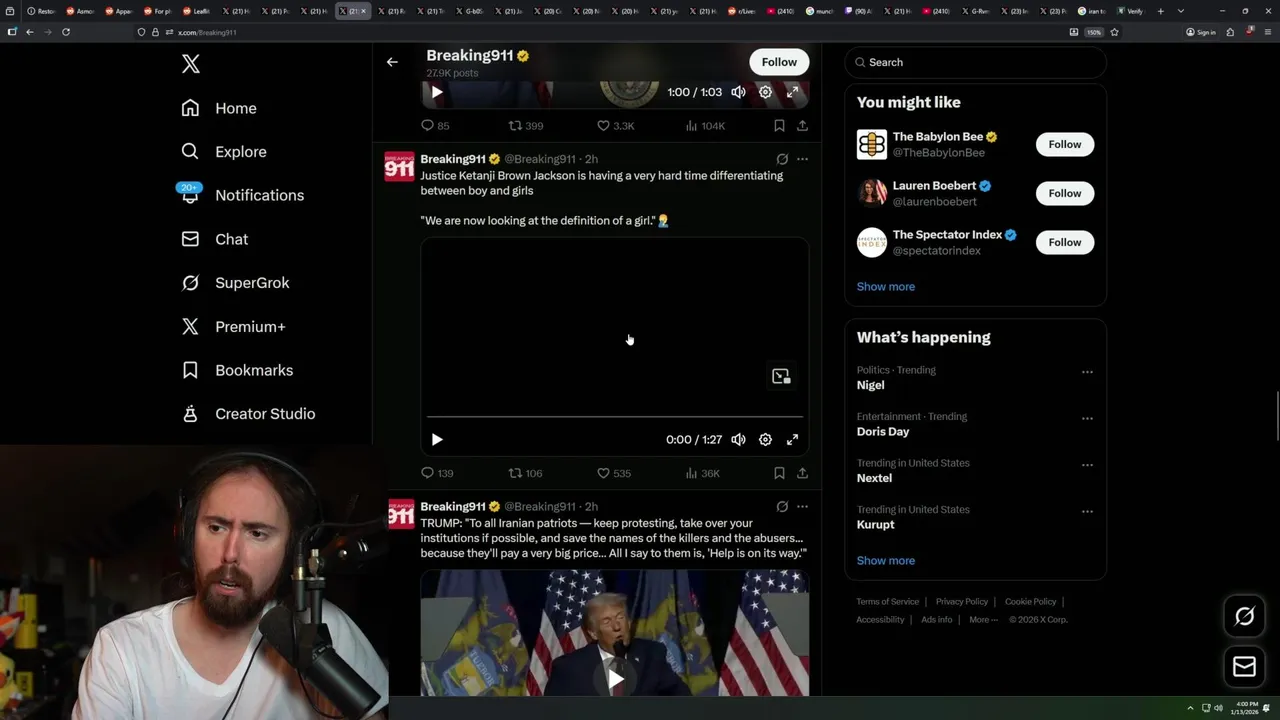Viewport: 1280px width, 720px height.
Task: Follow the Breaking911 account
Action: pos(779,62)
